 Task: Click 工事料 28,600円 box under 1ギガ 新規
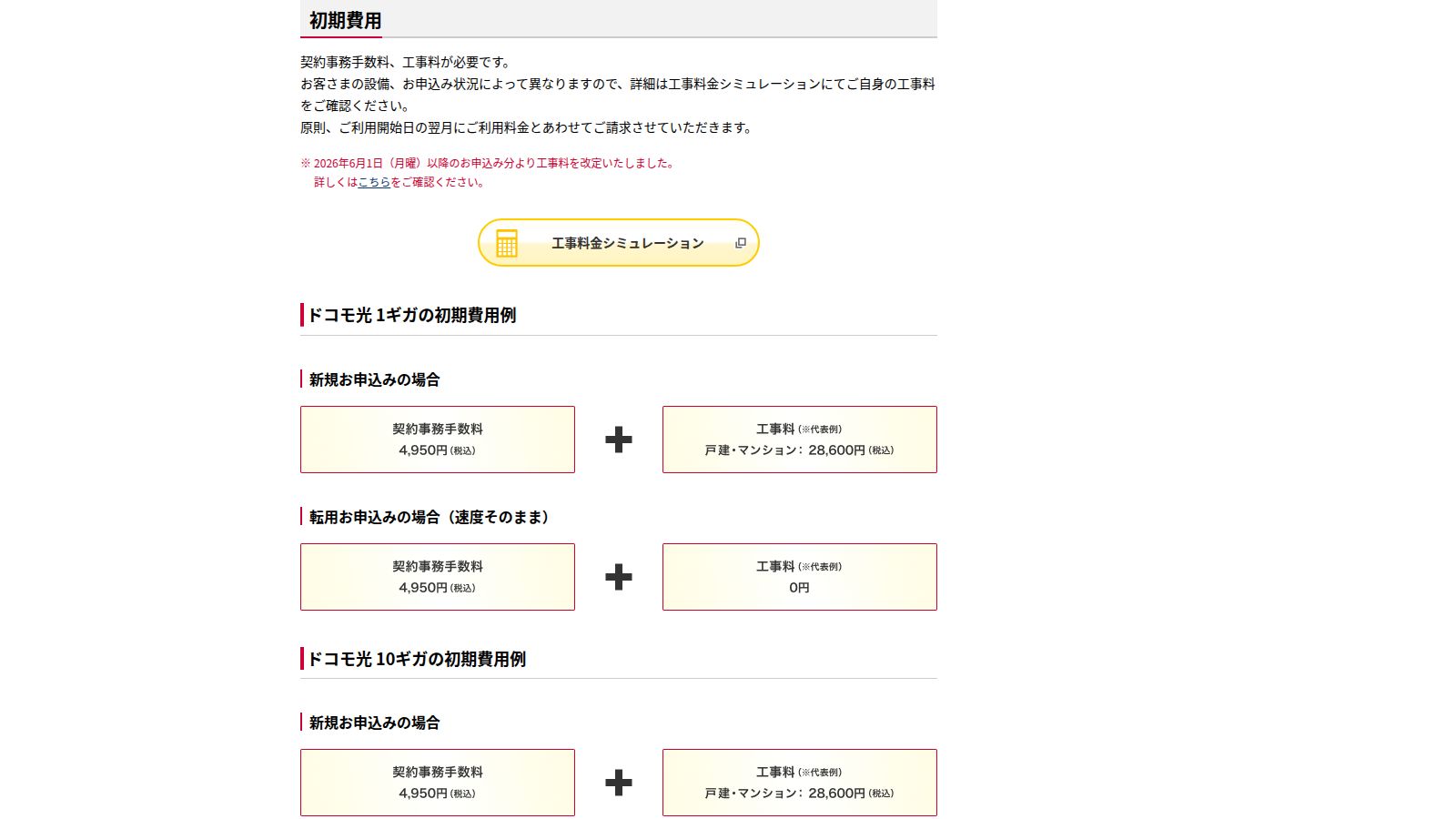point(800,440)
